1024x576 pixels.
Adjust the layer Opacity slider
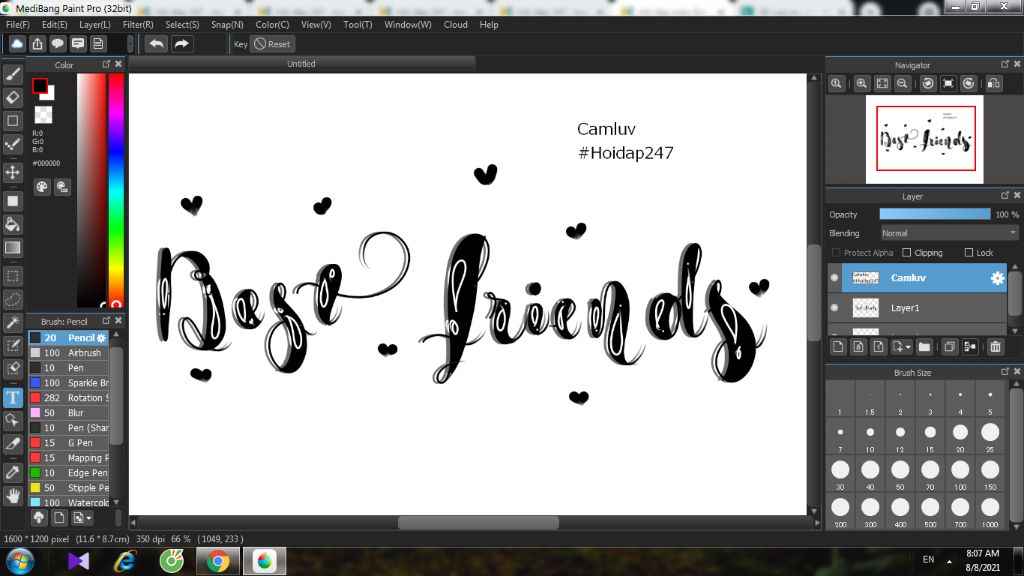pos(935,214)
